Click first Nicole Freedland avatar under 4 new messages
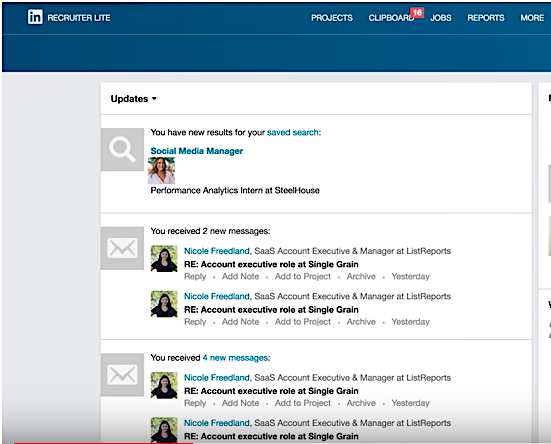Viewport: 551px width, 444px height. (x=164, y=385)
